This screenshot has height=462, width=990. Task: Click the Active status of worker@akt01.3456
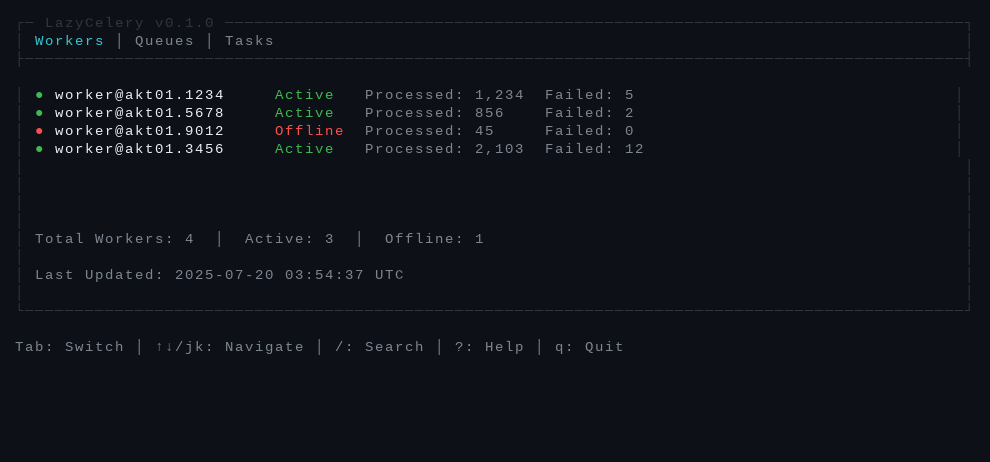pos(304,150)
